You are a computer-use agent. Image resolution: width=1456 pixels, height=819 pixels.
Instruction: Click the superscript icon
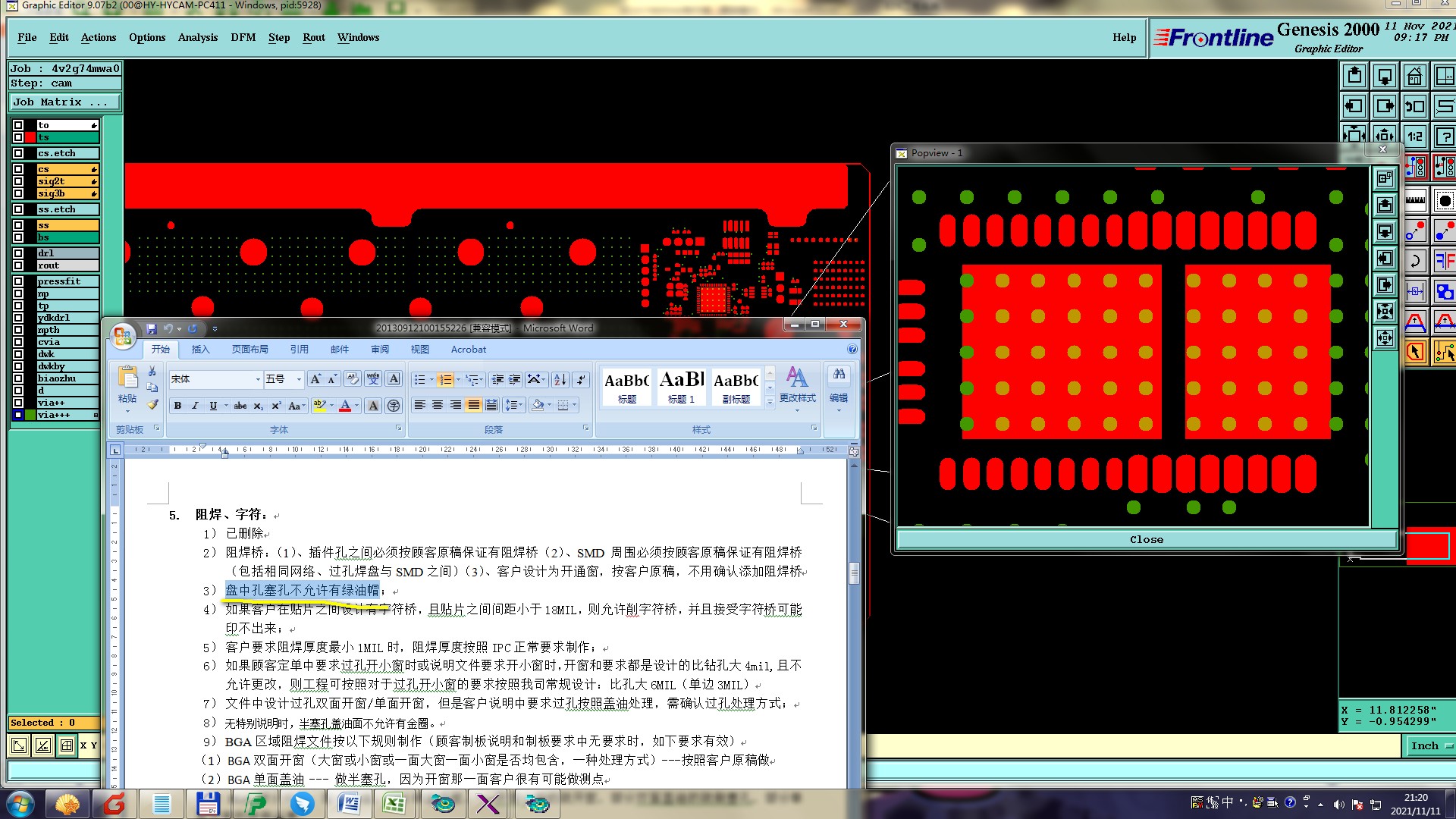(276, 406)
